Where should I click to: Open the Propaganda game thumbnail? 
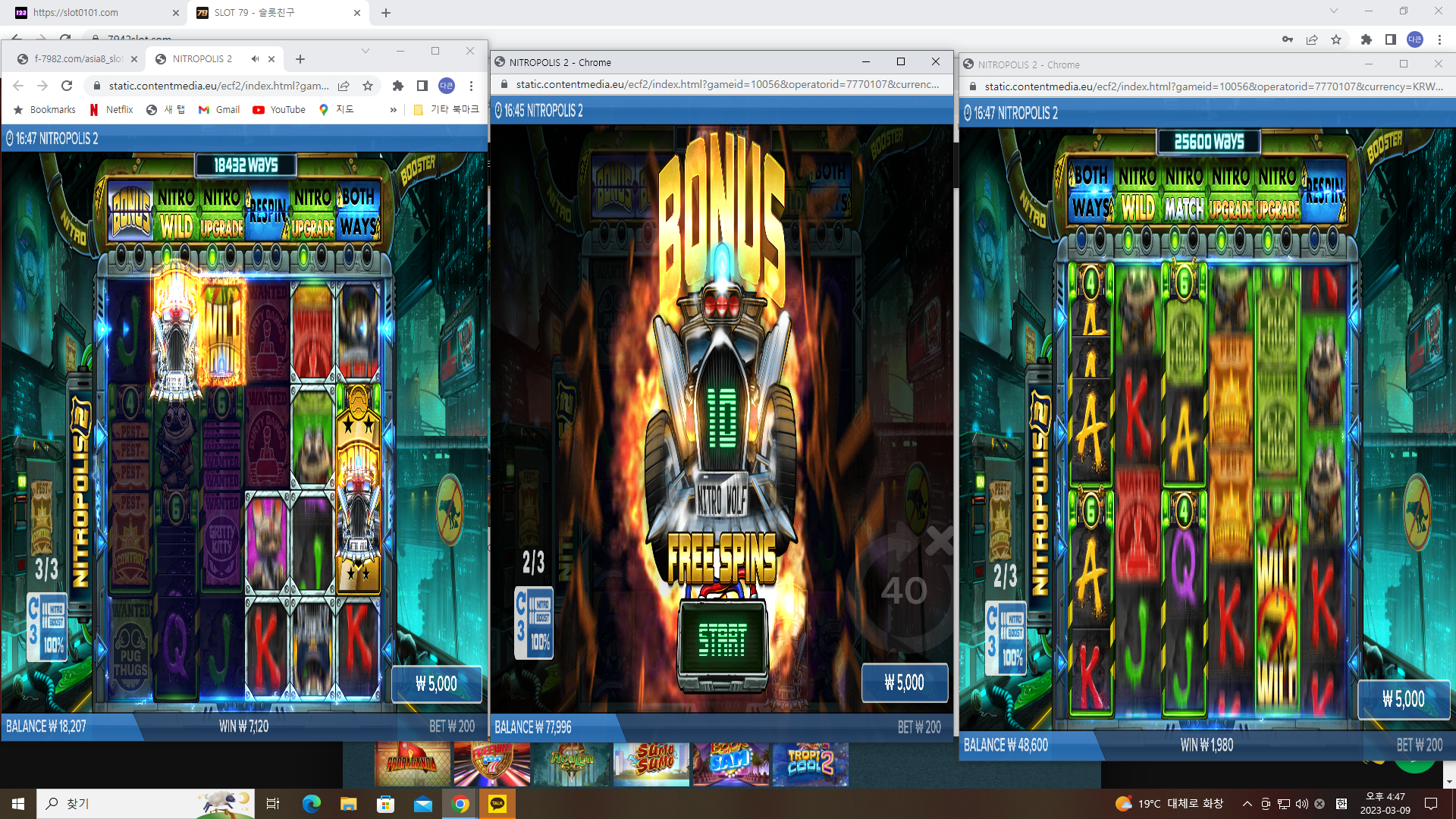[412, 764]
